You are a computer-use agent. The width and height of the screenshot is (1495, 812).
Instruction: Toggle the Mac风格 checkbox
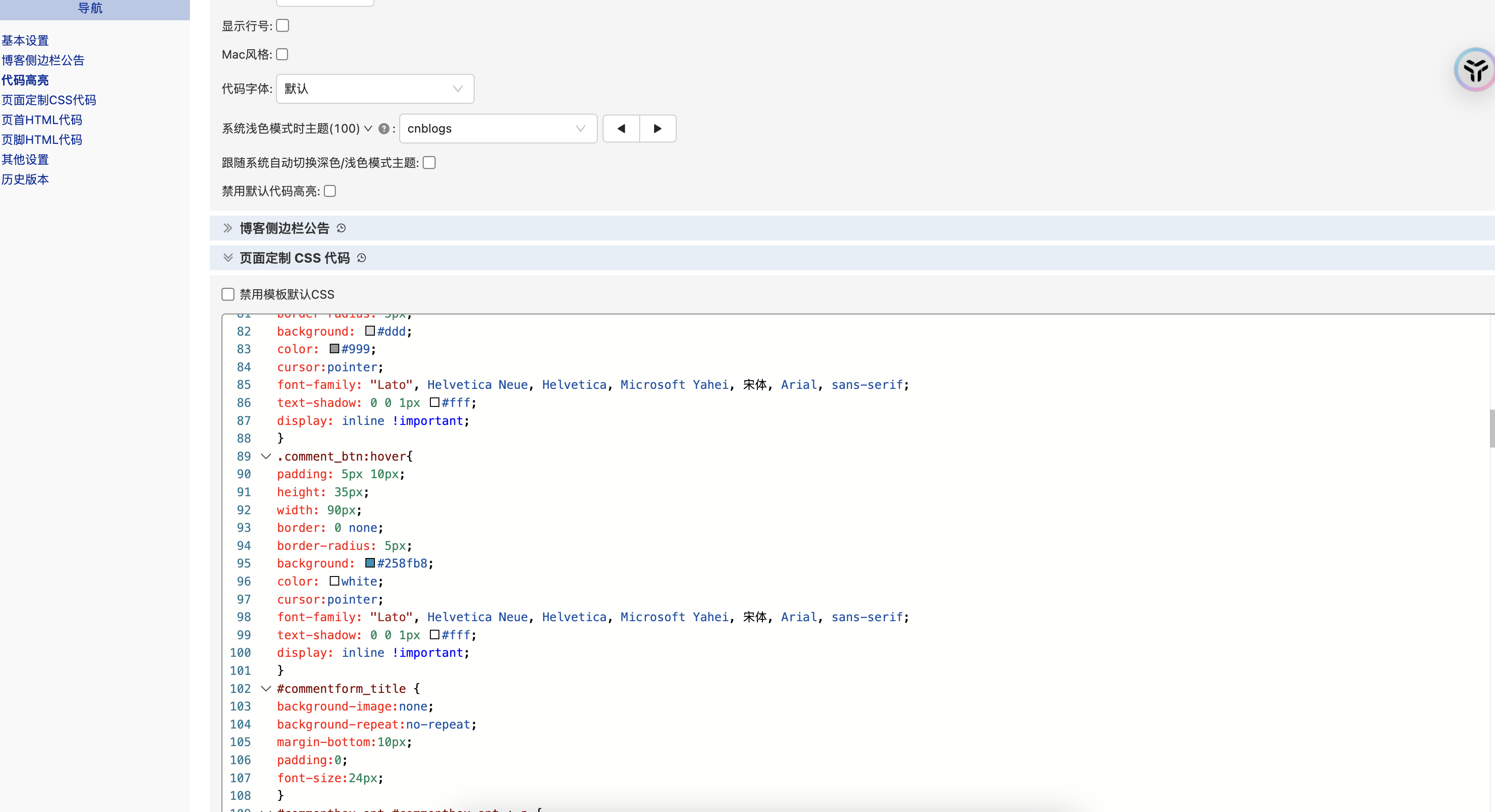(282, 54)
